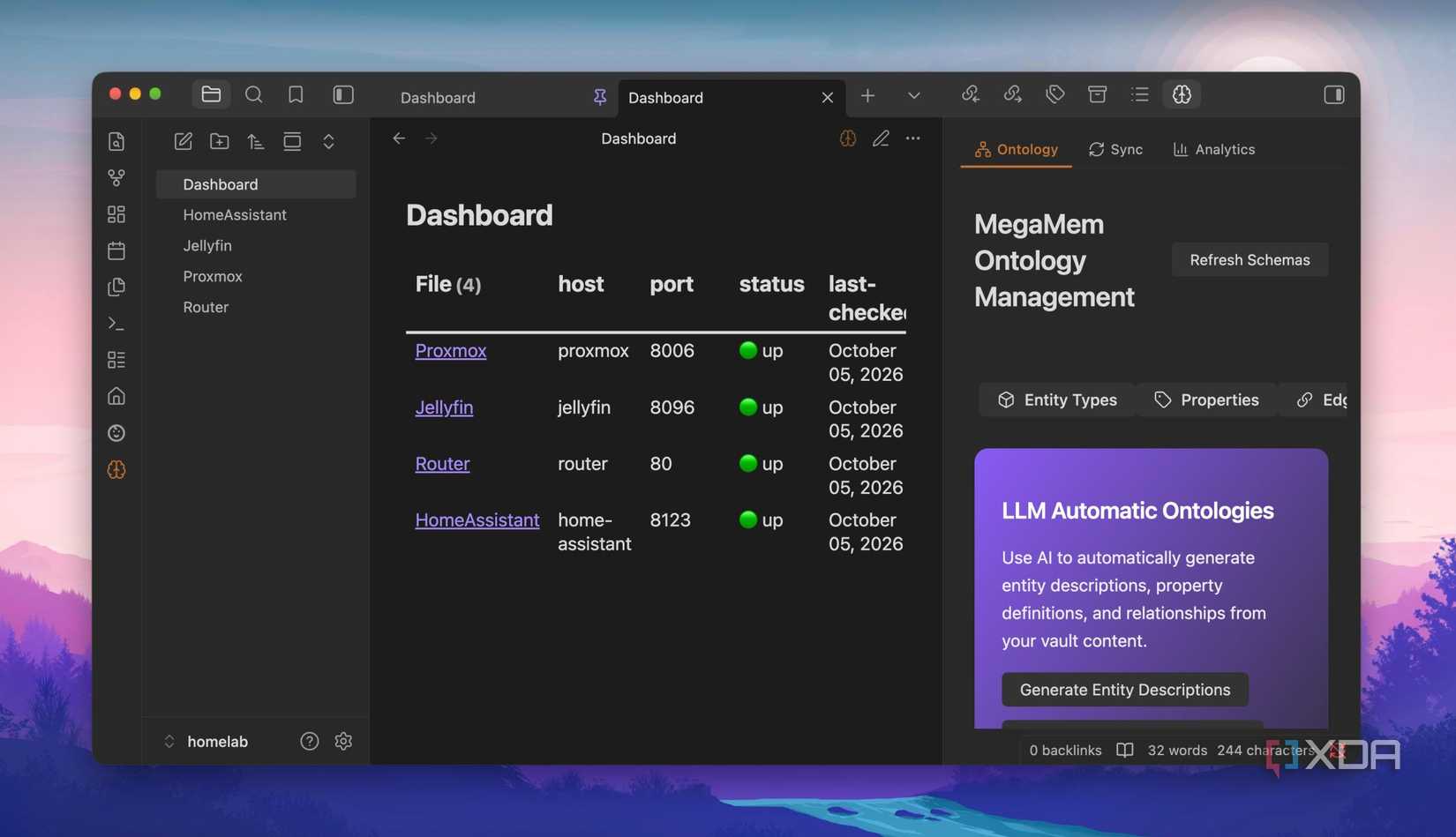Click the home icon in left ribbon

[116, 396]
